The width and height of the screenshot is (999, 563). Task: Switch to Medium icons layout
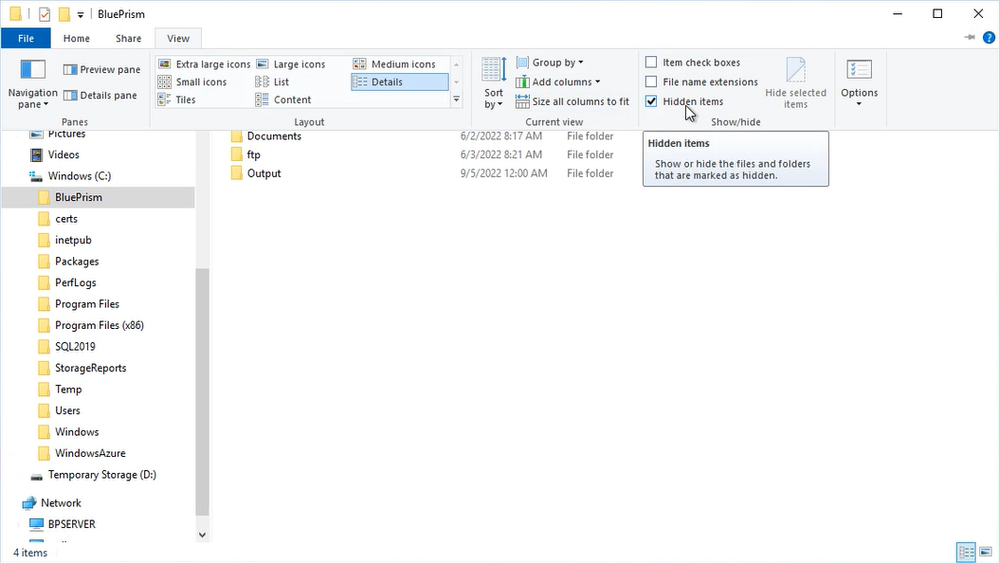pyautogui.click(x=394, y=64)
